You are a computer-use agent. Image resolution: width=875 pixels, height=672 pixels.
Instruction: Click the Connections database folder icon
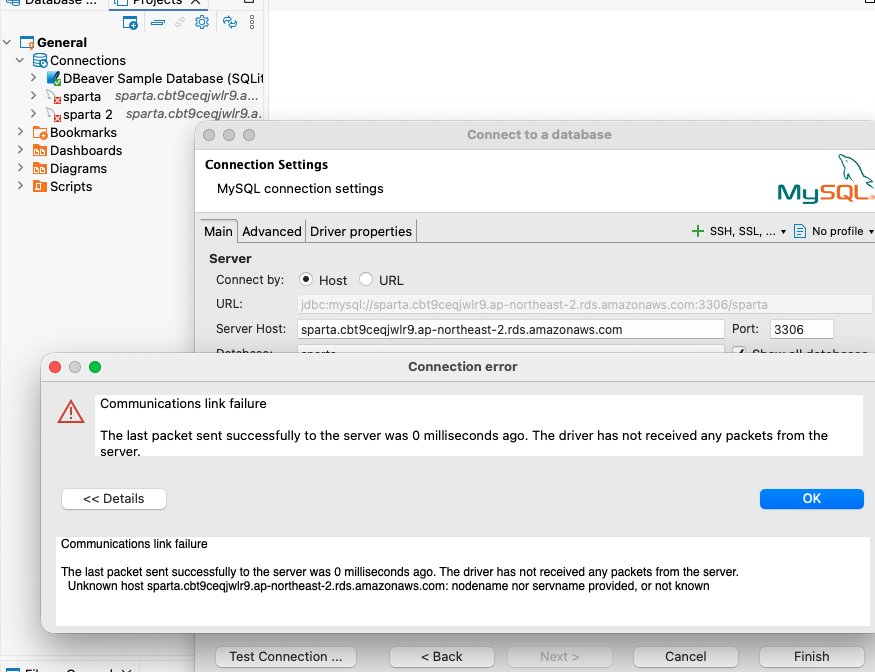click(x=40, y=60)
